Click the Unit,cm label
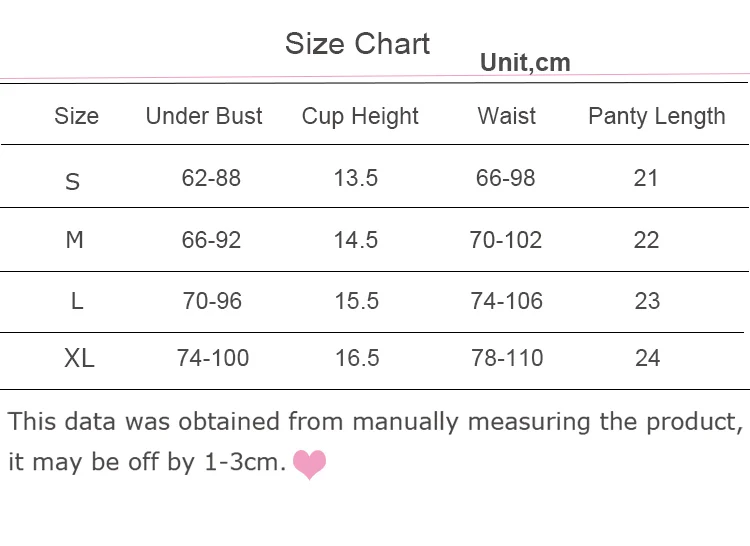The height and width of the screenshot is (546, 750). 525,63
